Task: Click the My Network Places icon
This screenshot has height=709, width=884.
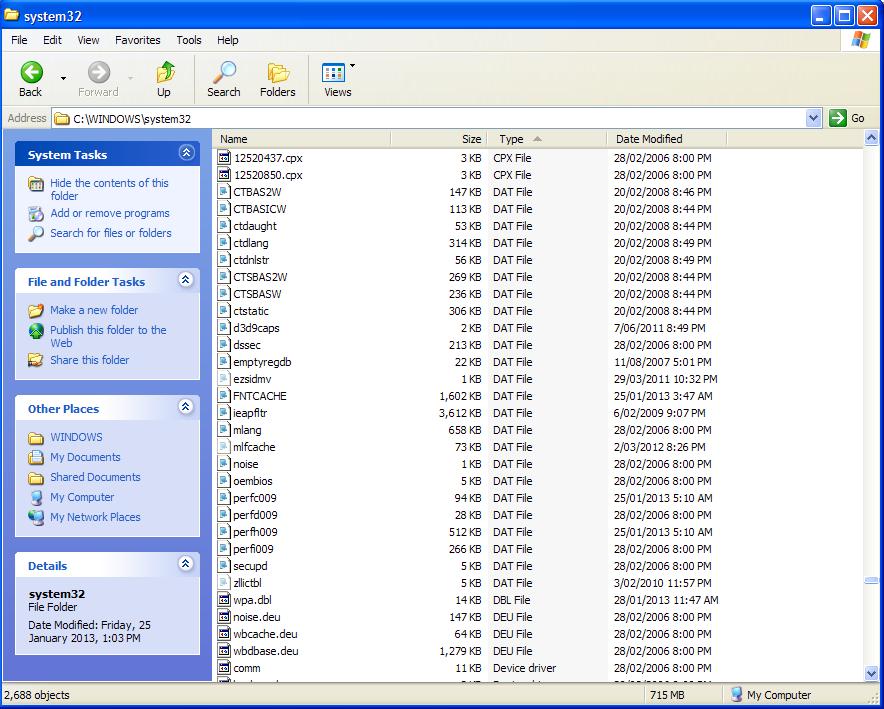Action: pyautogui.click(x=36, y=517)
